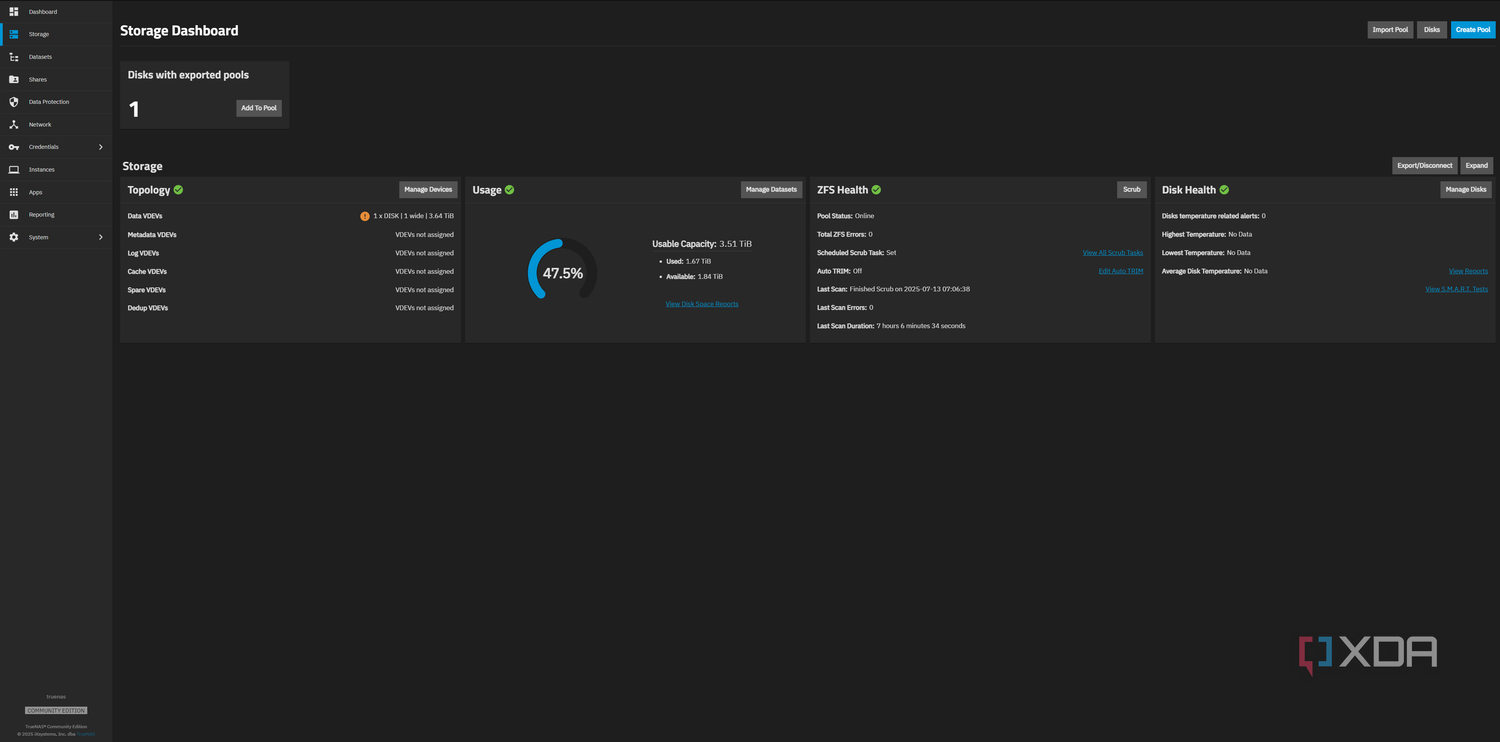Open Manage Devices in the Topology card
1500x742 pixels.
coord(428,189)
